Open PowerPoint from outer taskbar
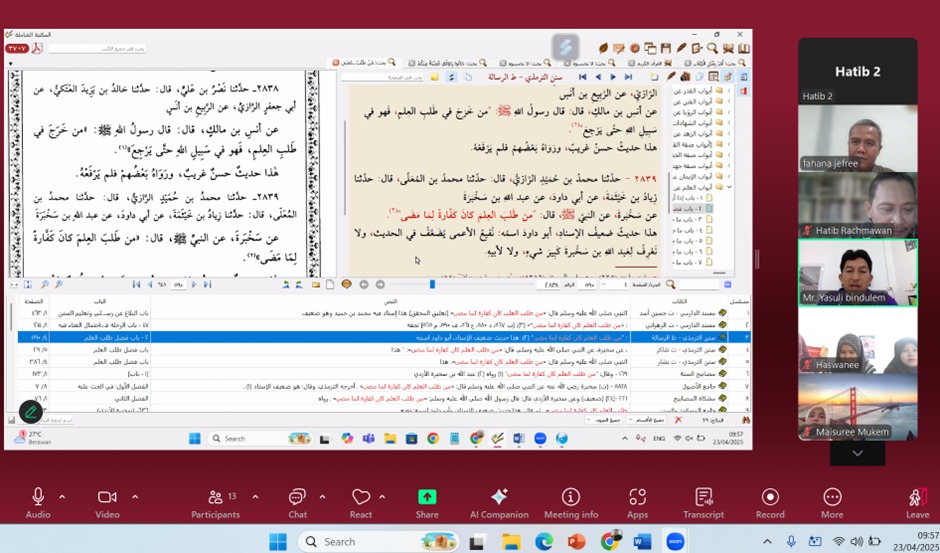This screenshot has height=553, width=940. point(576,542)
